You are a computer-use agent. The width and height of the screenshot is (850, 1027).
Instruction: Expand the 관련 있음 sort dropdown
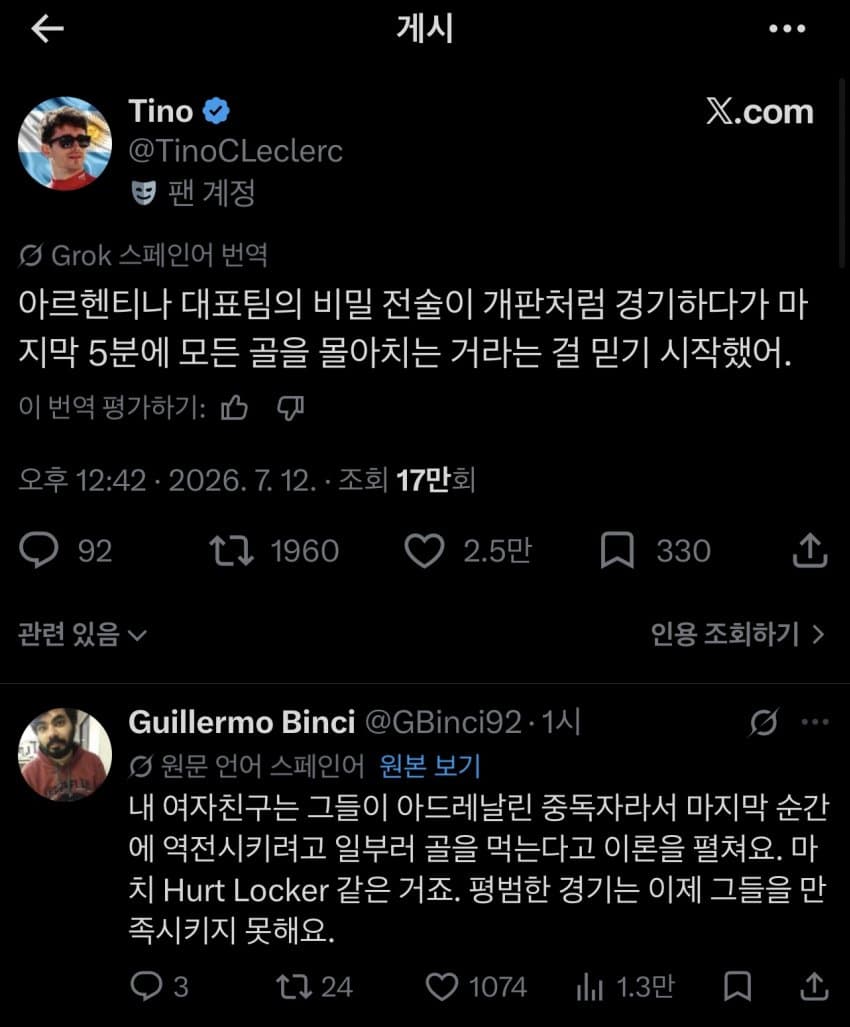coord(83,634)
